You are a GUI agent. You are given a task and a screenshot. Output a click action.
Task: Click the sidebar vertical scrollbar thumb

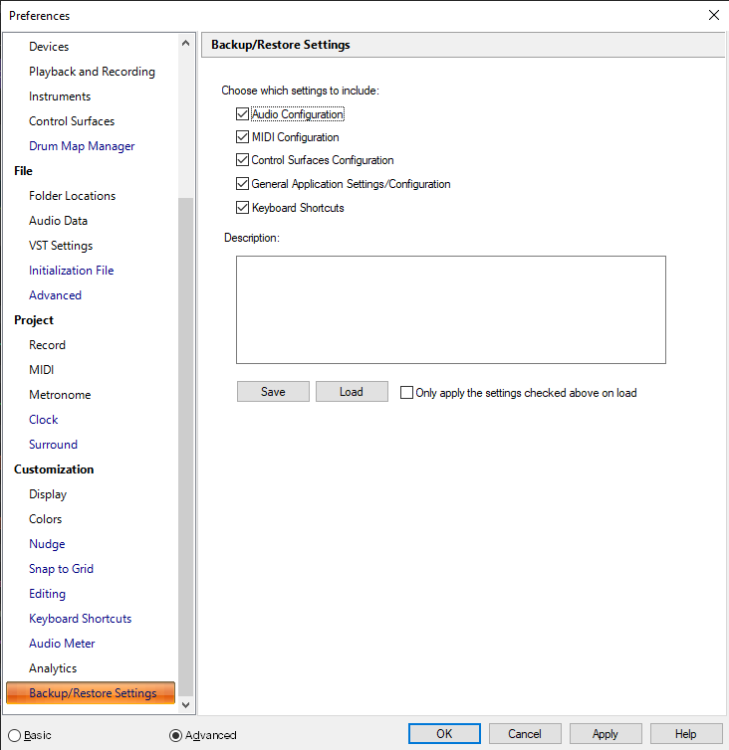[x=186, y=446]
